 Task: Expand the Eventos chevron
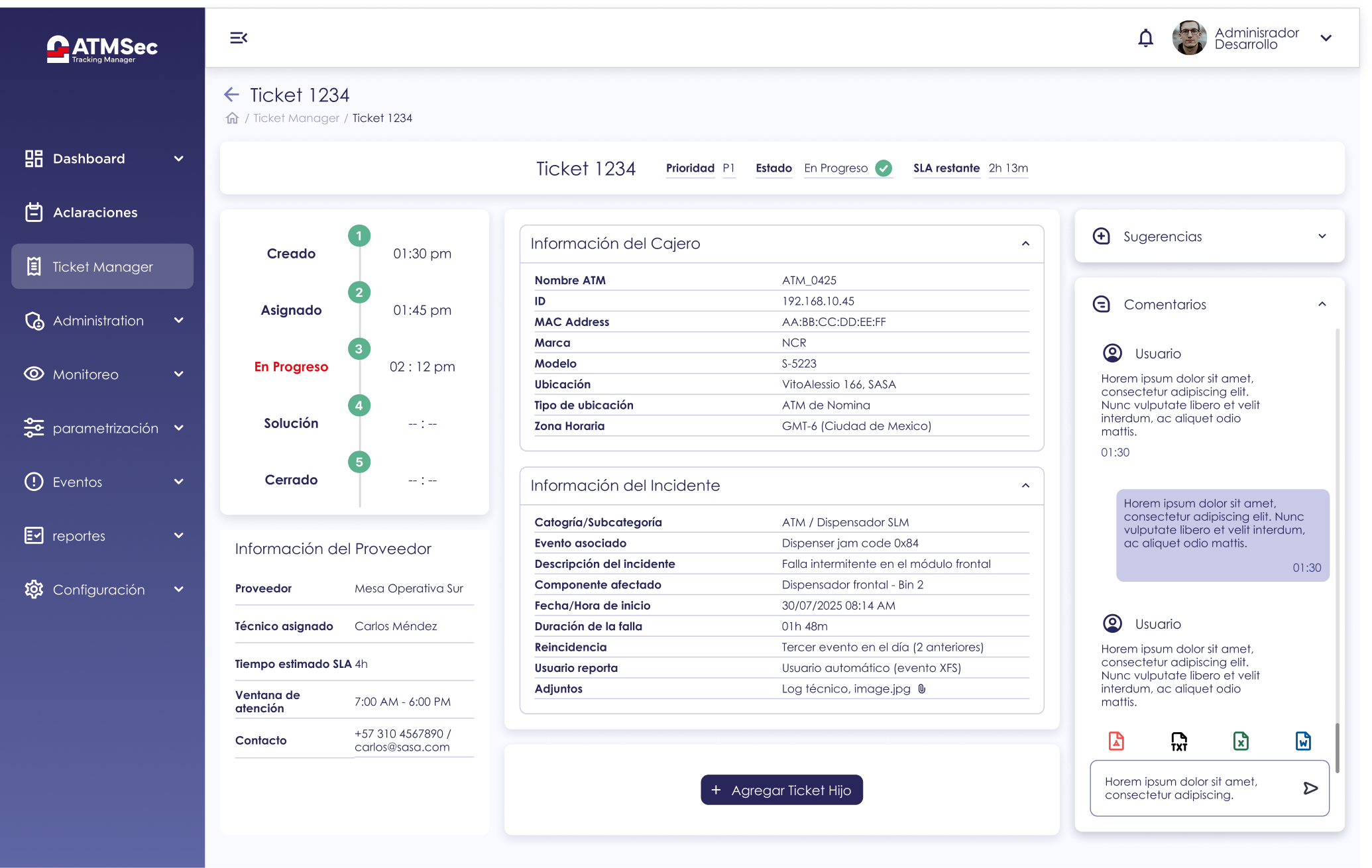pyautogui.click(x=178, y=482)
